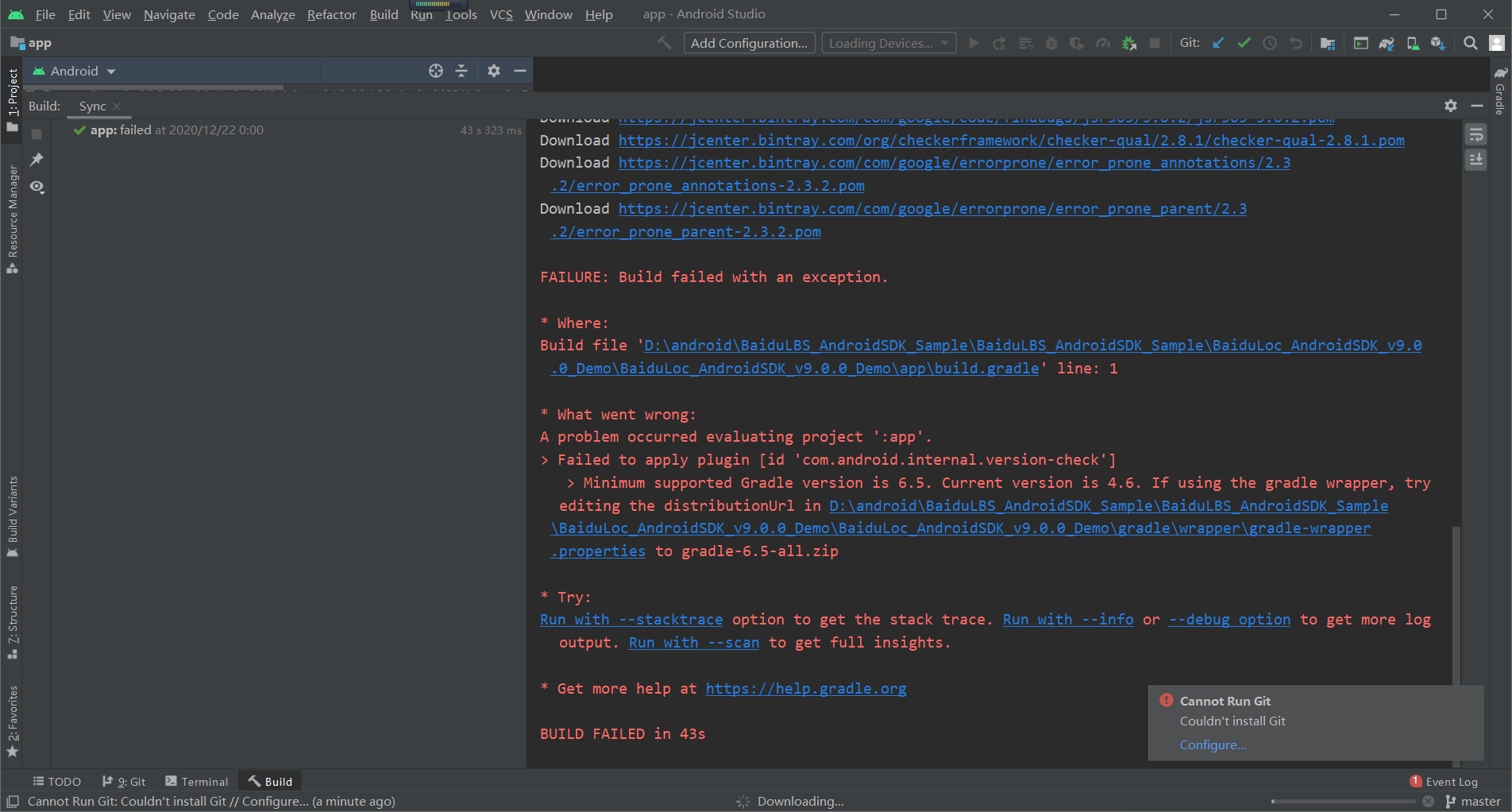Open the Loading Devices dropdown
The height and width of the screenshot is (812, 1512).
coord(888,43)
